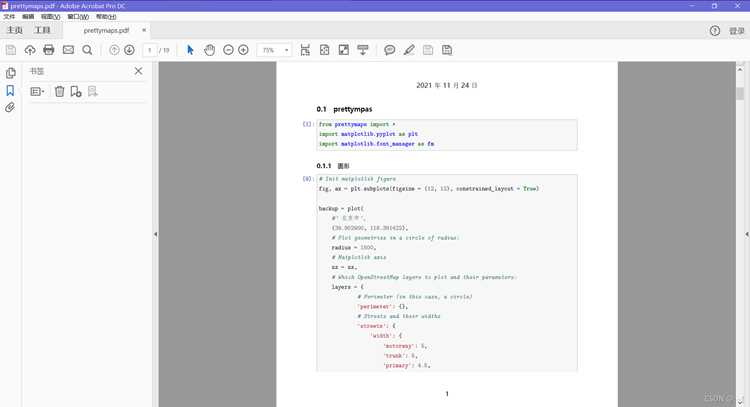Click the vertical scrollbar thumb
The height and width of the screenshot is (407, 750).
point(740,92)
